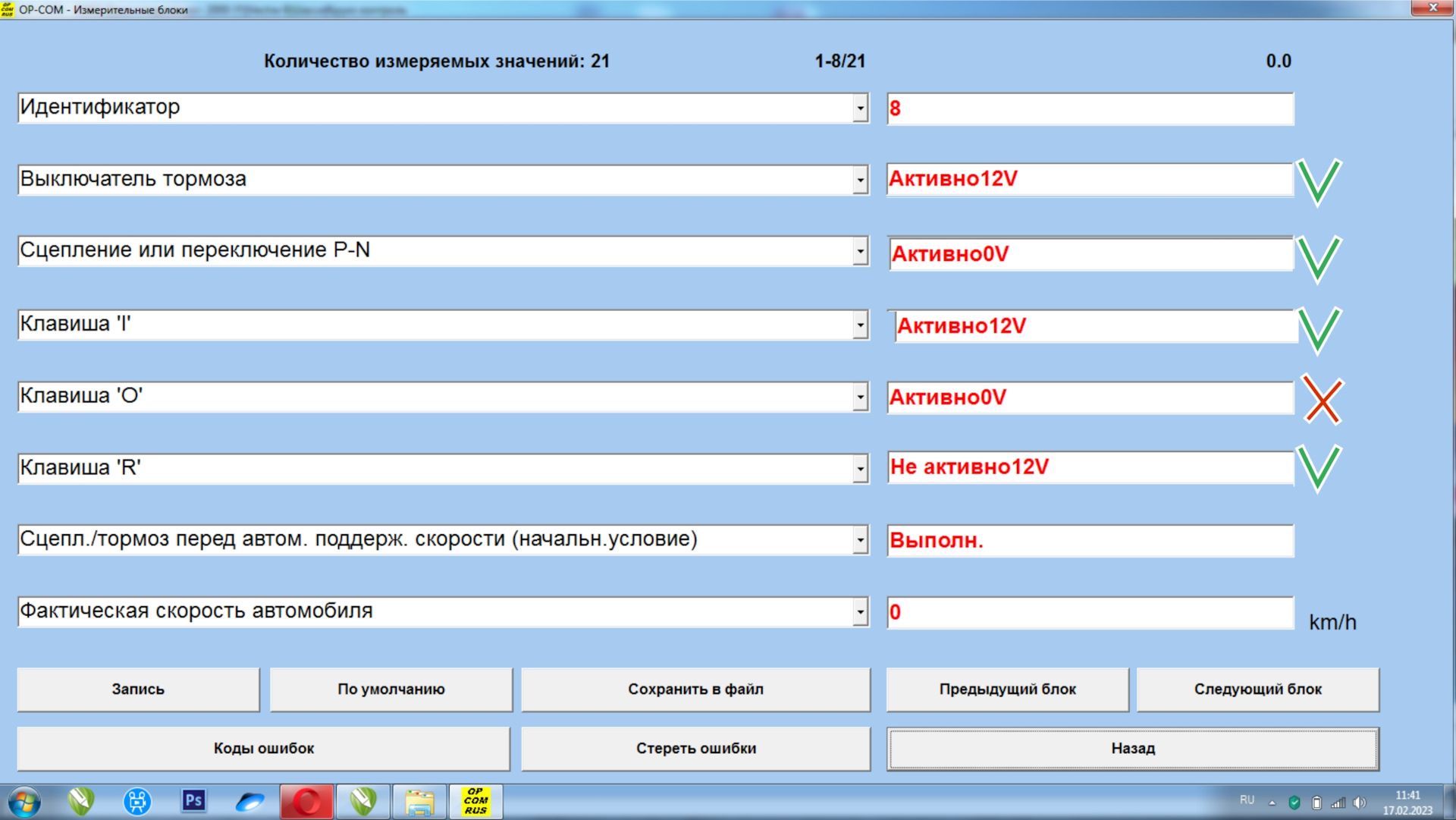
Task: Click the OP-COM RUS taskbar icon
Action: [x=475, y=801]
